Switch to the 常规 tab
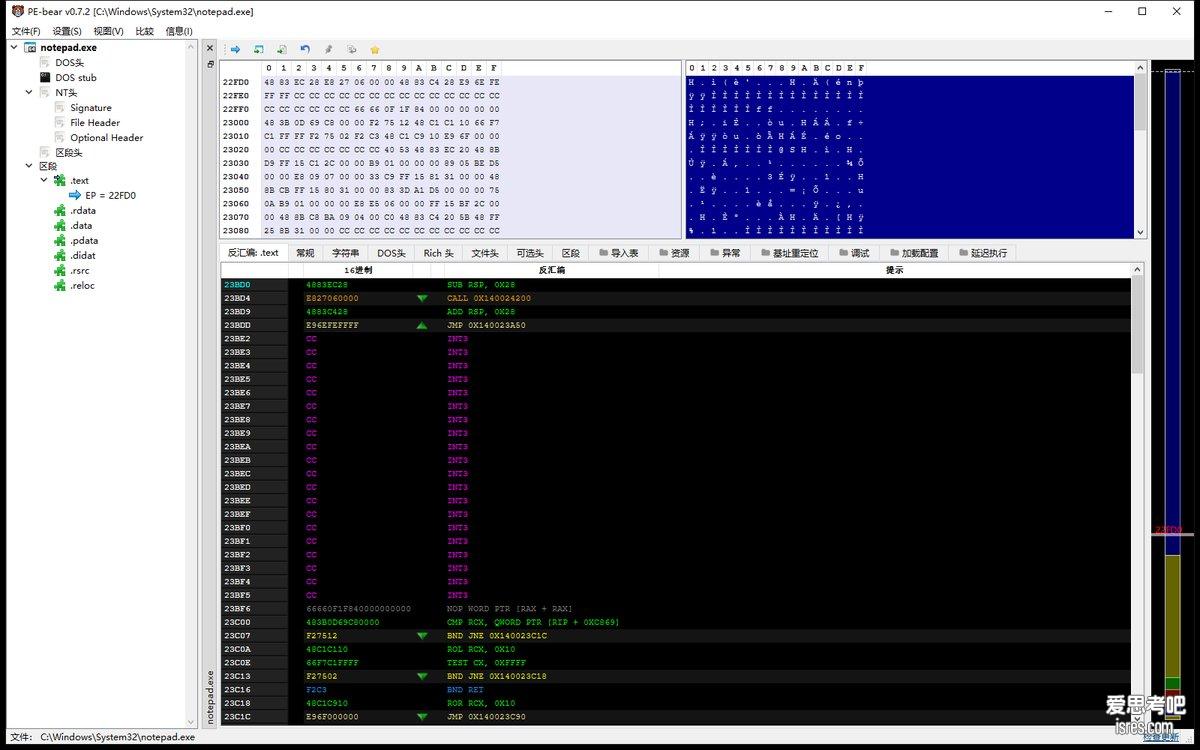 [305, 253]
